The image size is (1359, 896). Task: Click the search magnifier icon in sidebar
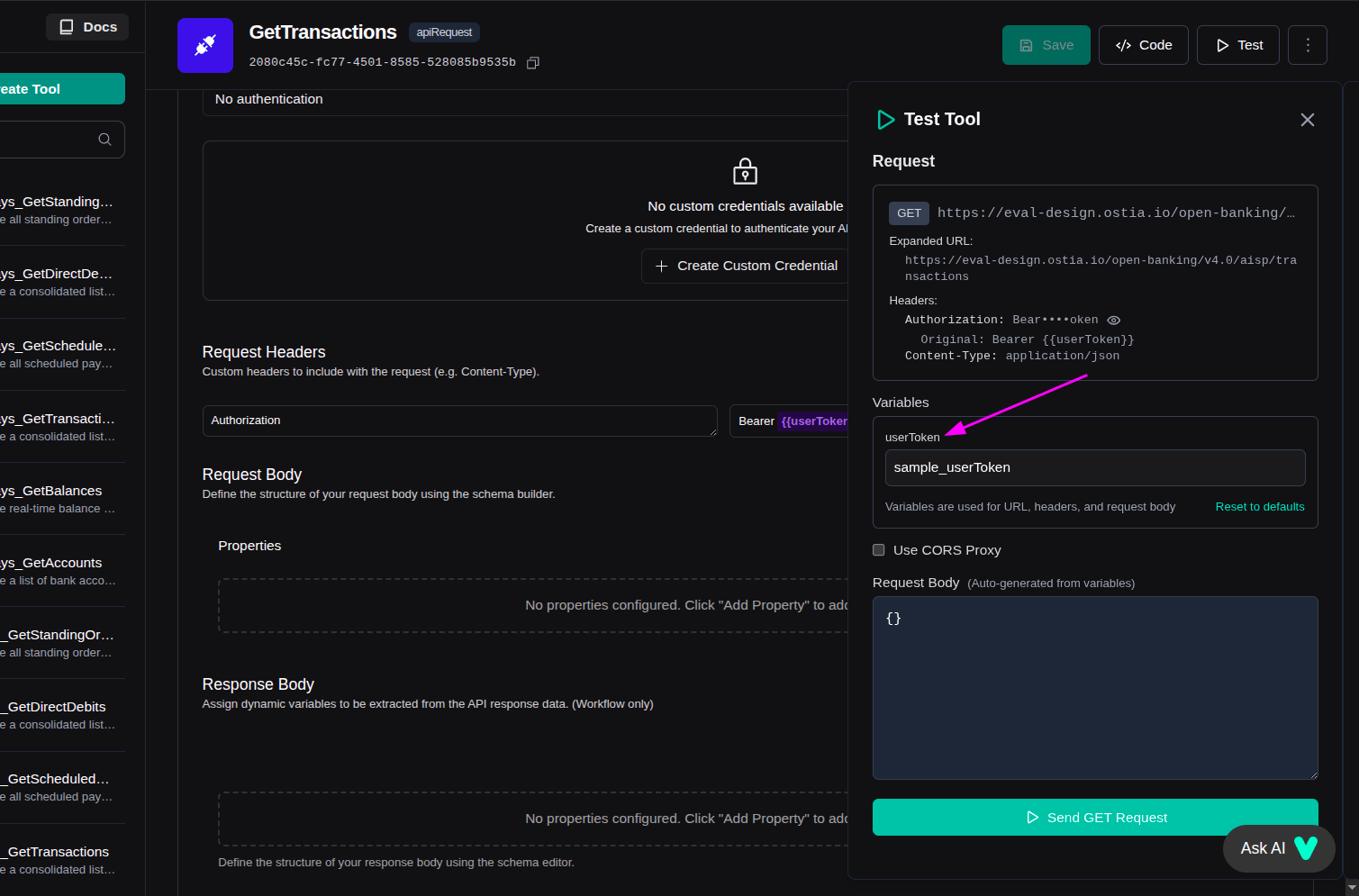104,140
